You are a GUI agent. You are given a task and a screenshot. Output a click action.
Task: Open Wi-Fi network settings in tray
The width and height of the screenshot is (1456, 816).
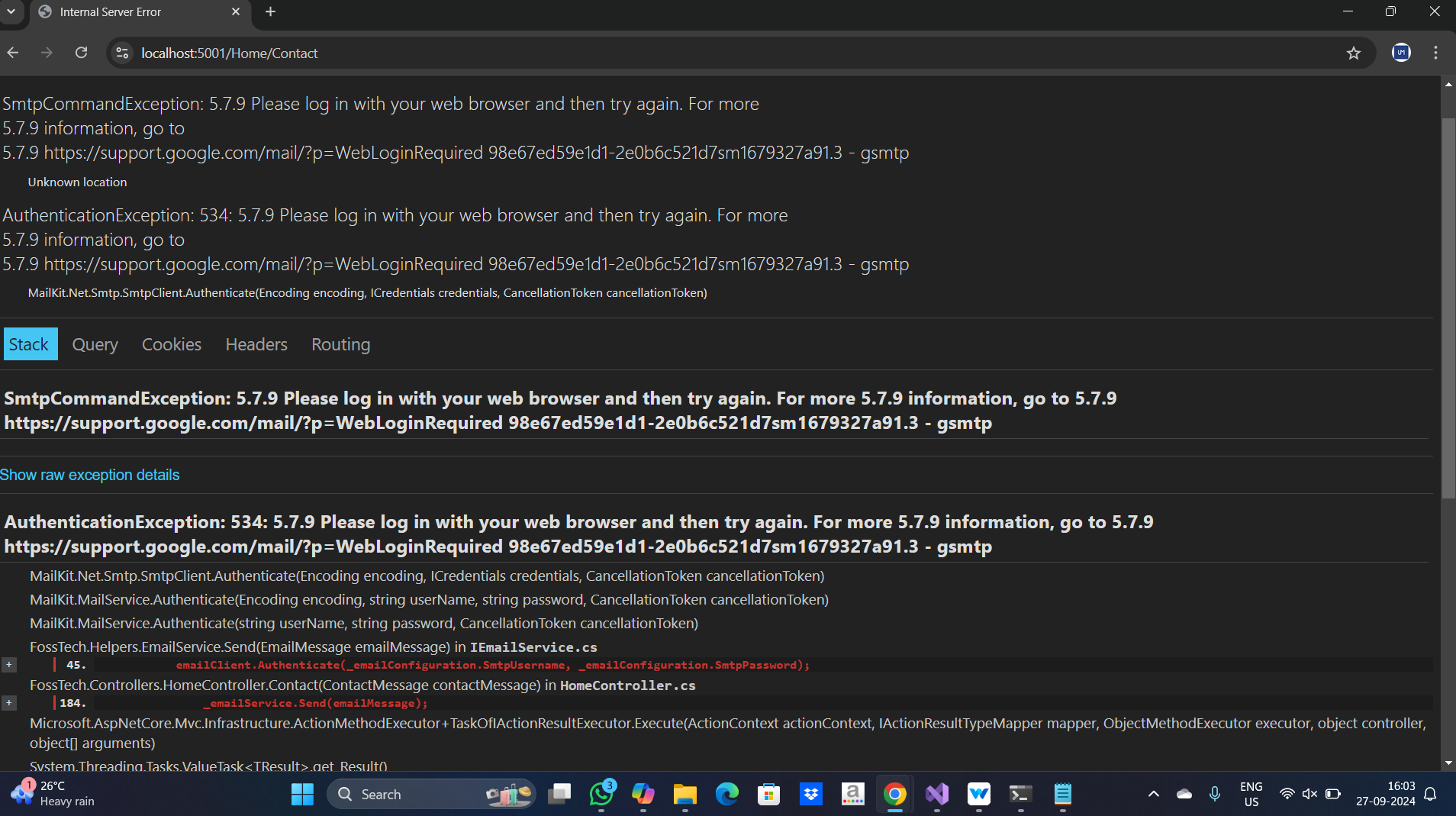point(1287,795)
